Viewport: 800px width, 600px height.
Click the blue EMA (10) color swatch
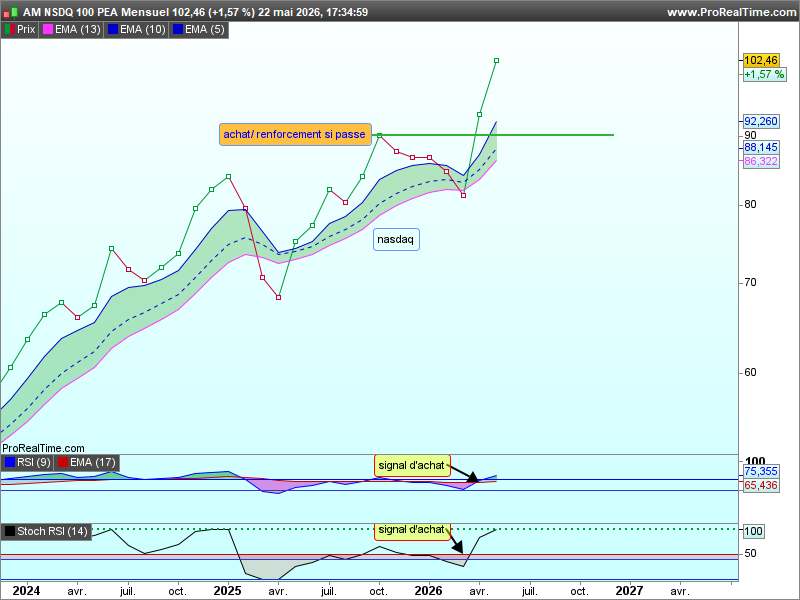[113, 30]
